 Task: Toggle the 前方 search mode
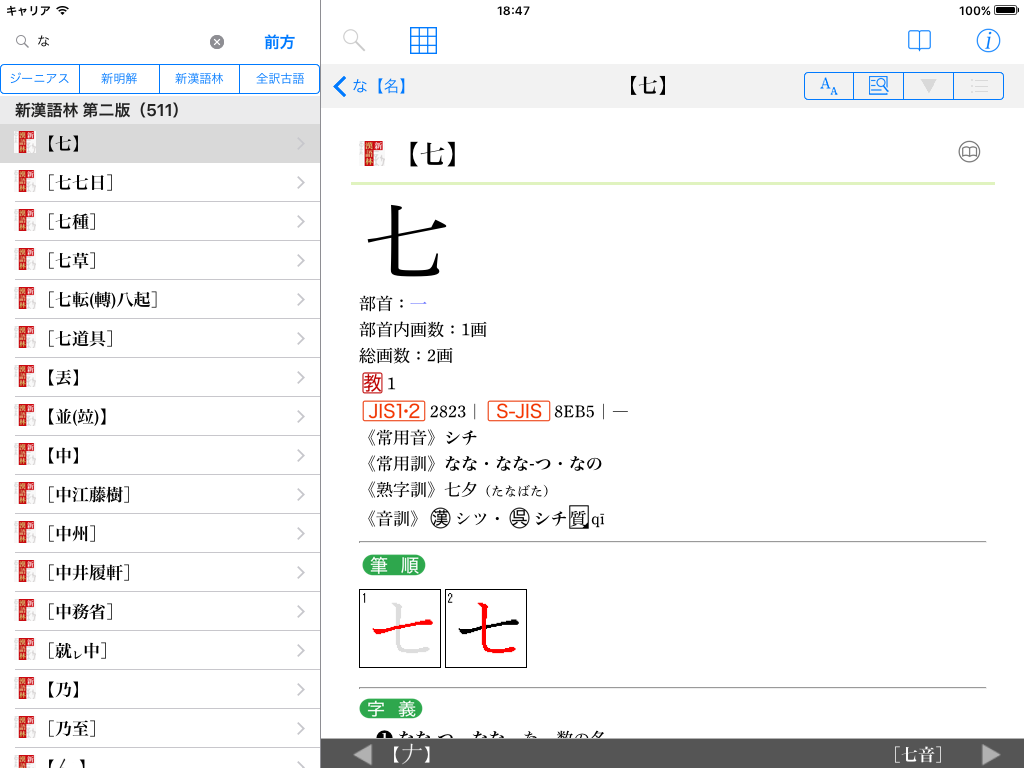[280, 42]
